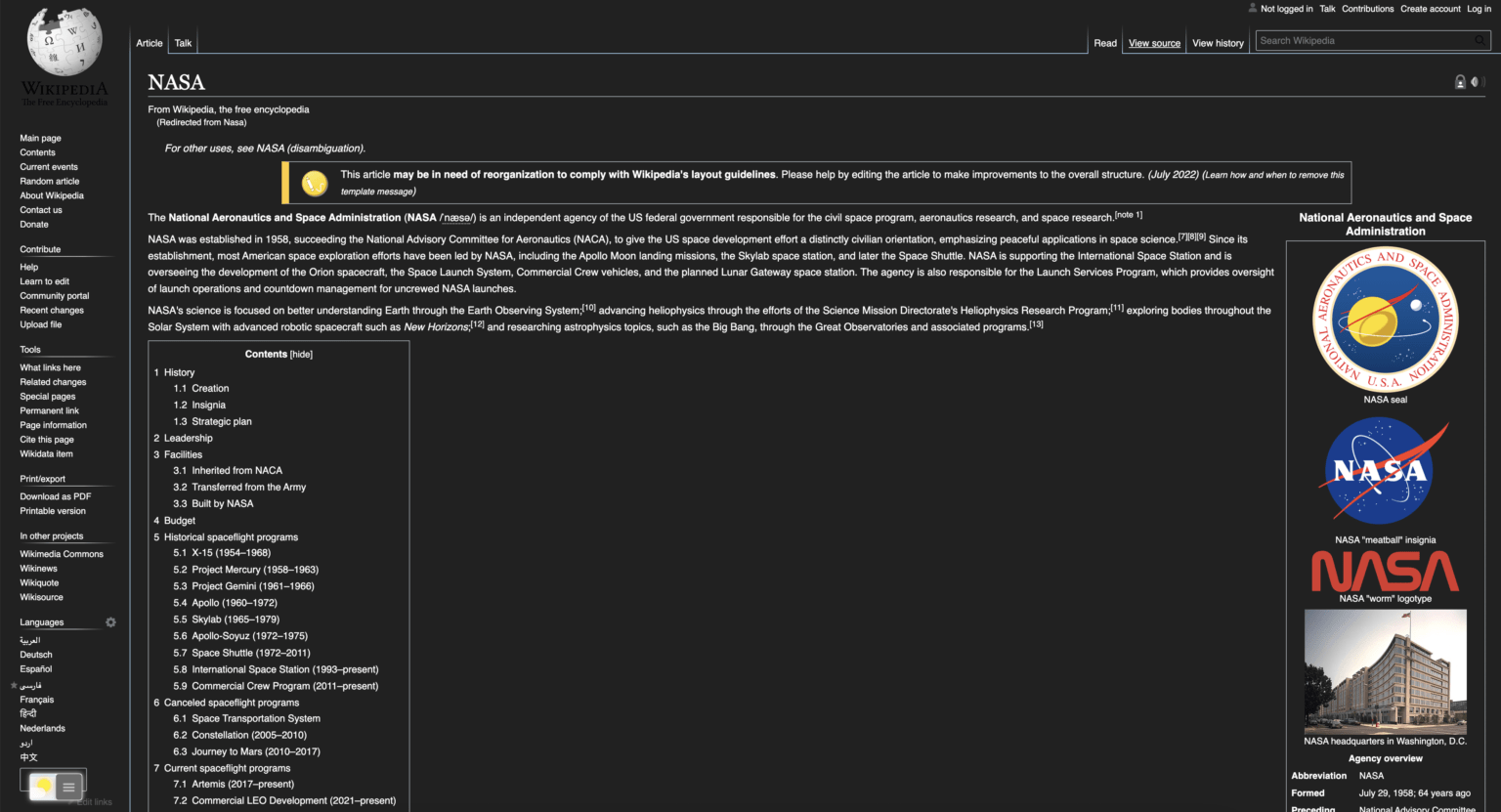Jump to 5.4 Apollo (1960–1972)
This screenshot has width=1501, height=812.
[235, 603]
